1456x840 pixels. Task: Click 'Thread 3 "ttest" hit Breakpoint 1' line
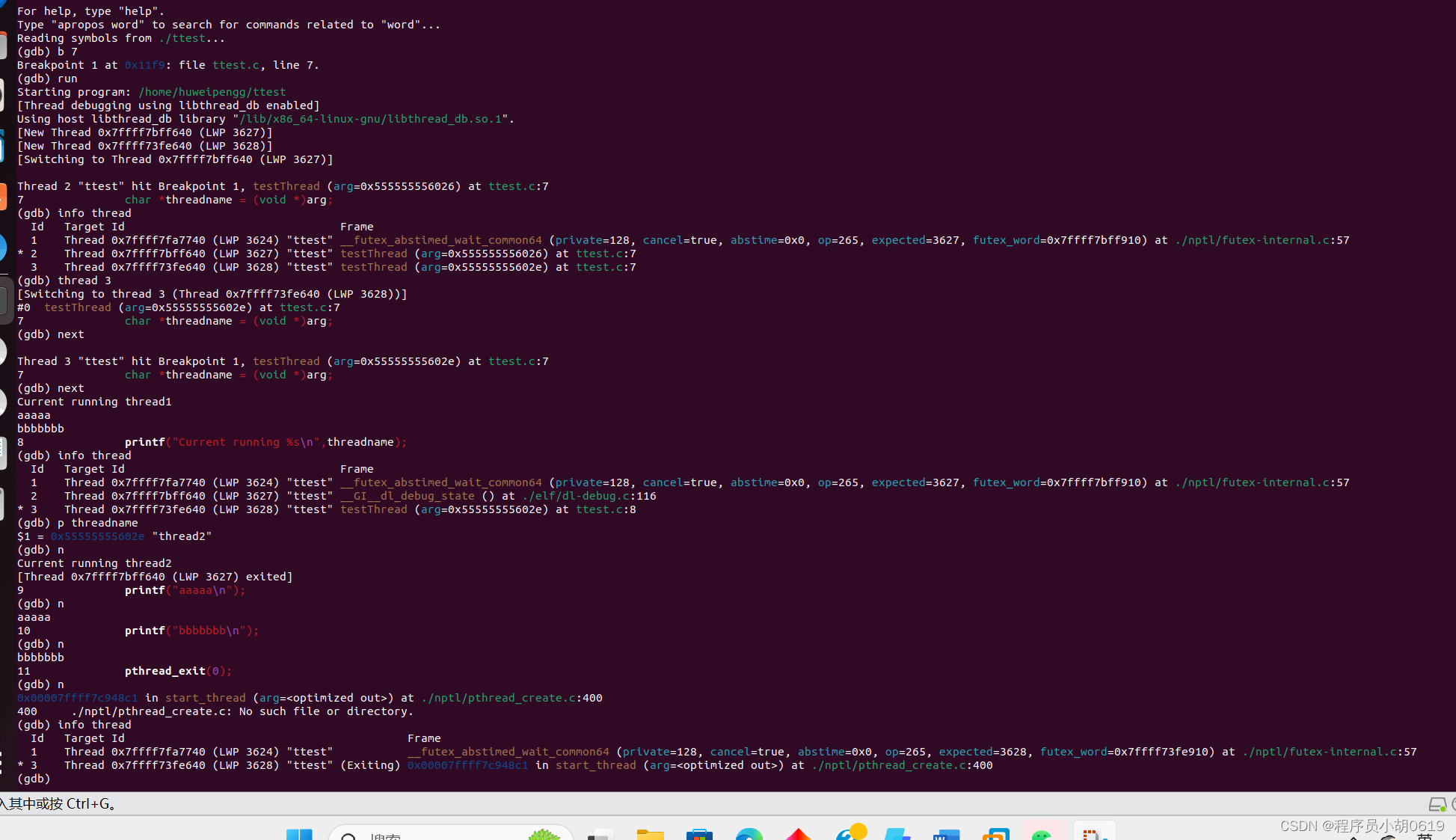[x=283, y=361]
